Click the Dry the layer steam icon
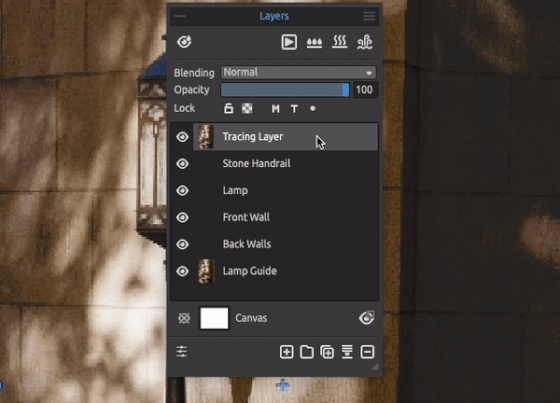Viewport: 560px width, 403px height. pos(339,42)
